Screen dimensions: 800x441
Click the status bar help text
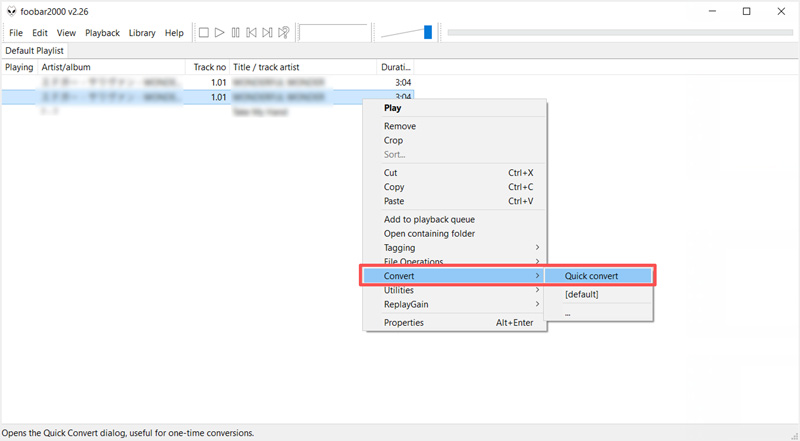tap(128, 433)
